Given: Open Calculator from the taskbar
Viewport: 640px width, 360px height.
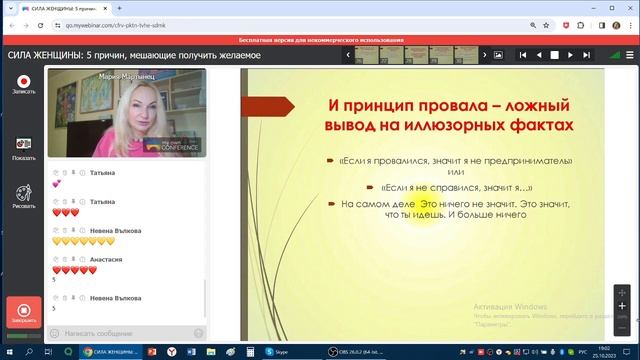Looking at the screenshot, I should point(250,352).
